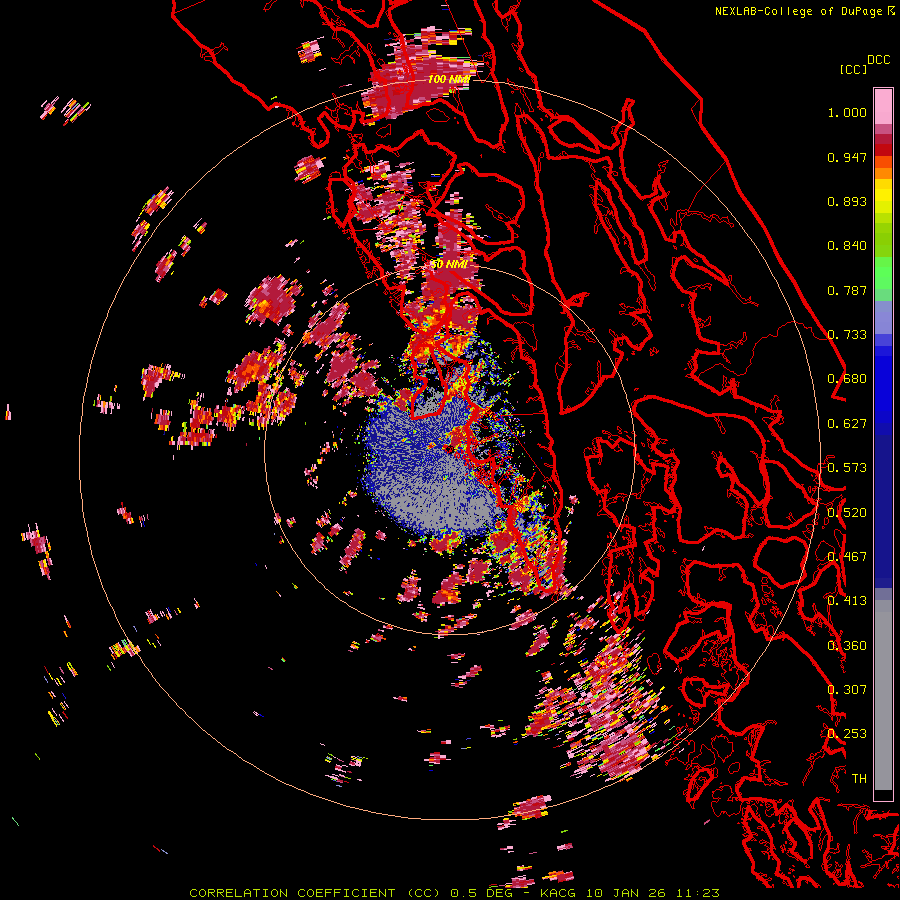Pick the bright green band above 0.787

[x=883, y=271]
